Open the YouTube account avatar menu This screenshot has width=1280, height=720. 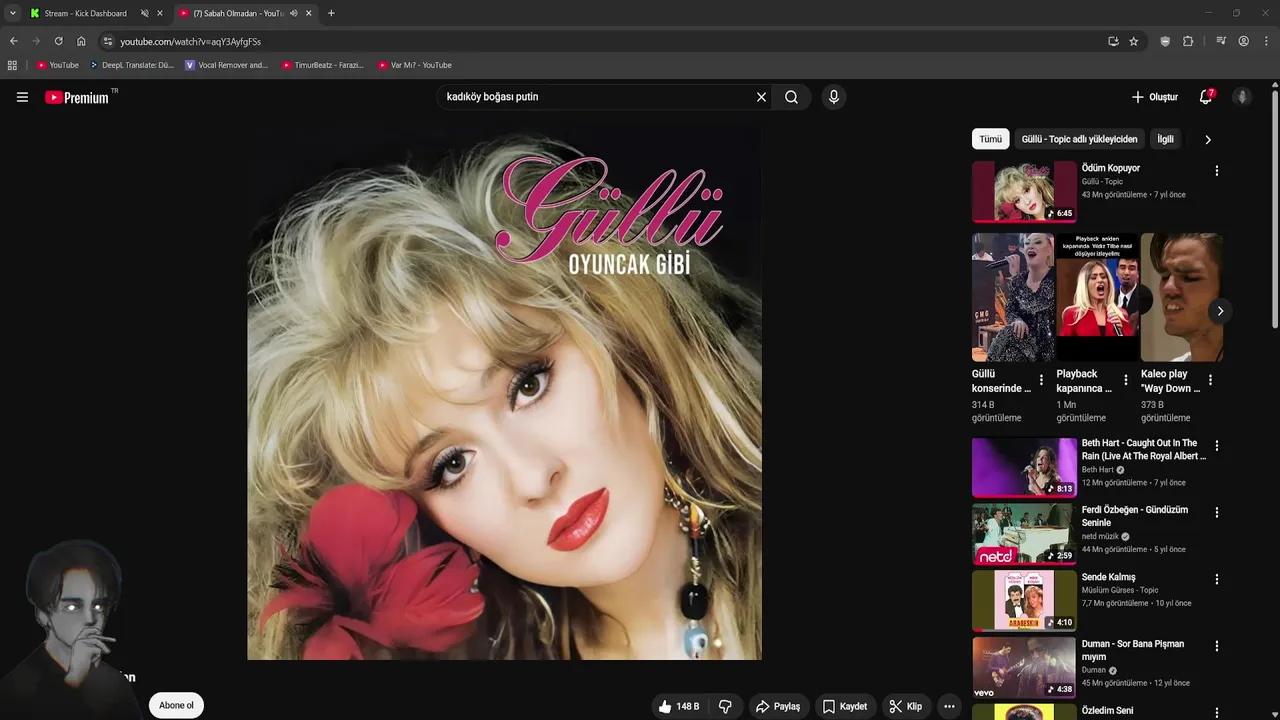click(1242, 97)
